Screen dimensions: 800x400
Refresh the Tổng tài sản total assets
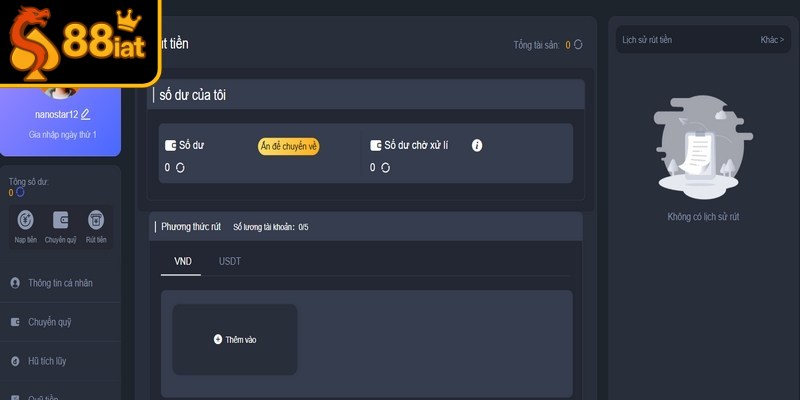[578, 45]
